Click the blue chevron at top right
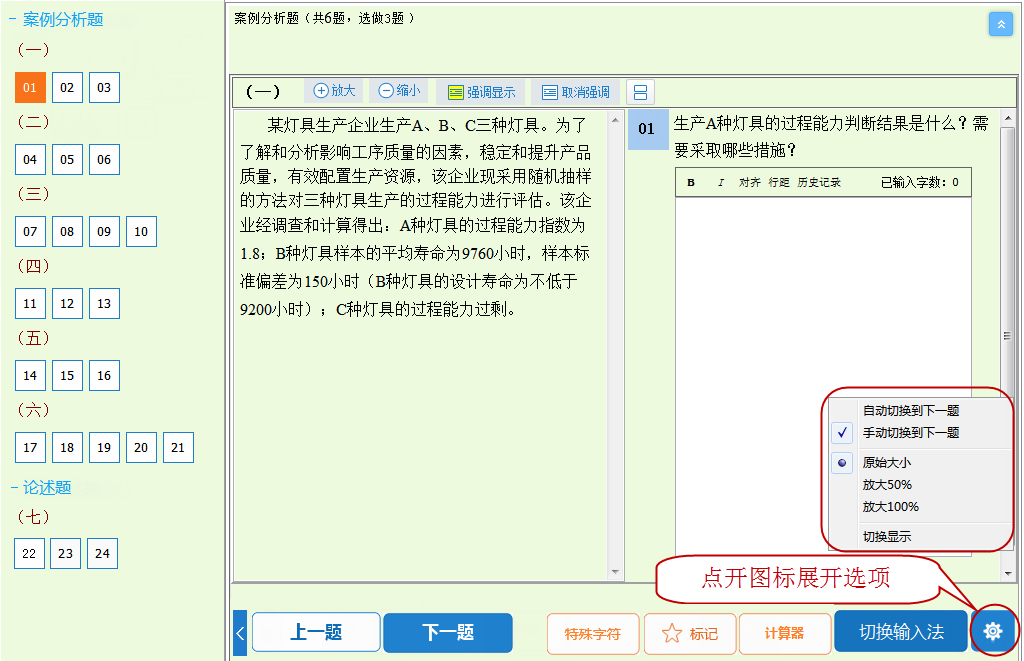The height and width of the screenshot is (661, 1024). click(x=1001, y=23)
